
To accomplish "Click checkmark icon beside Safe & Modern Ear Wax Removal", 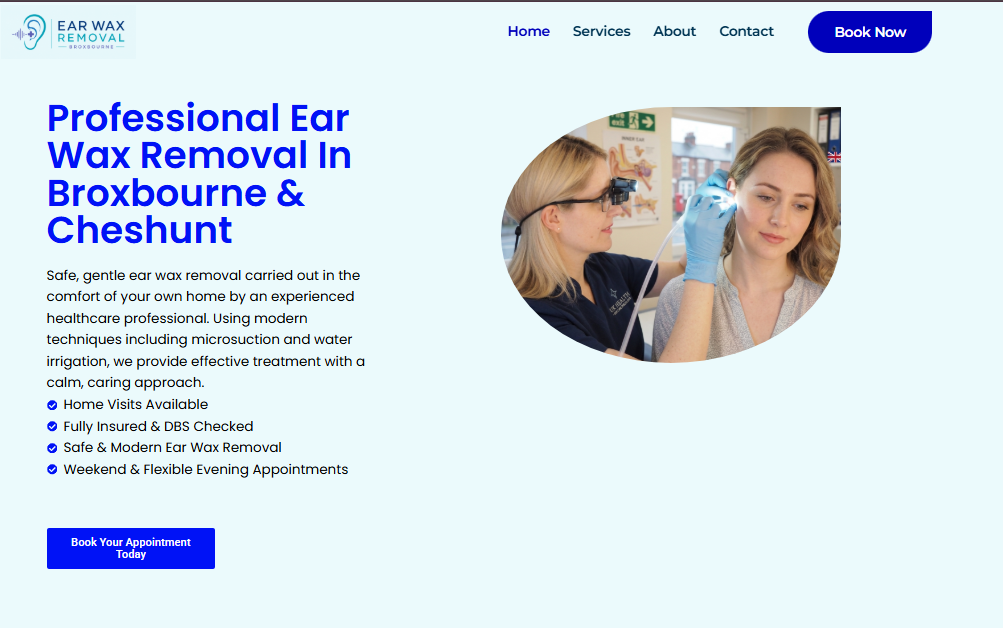I will [52, 448].
